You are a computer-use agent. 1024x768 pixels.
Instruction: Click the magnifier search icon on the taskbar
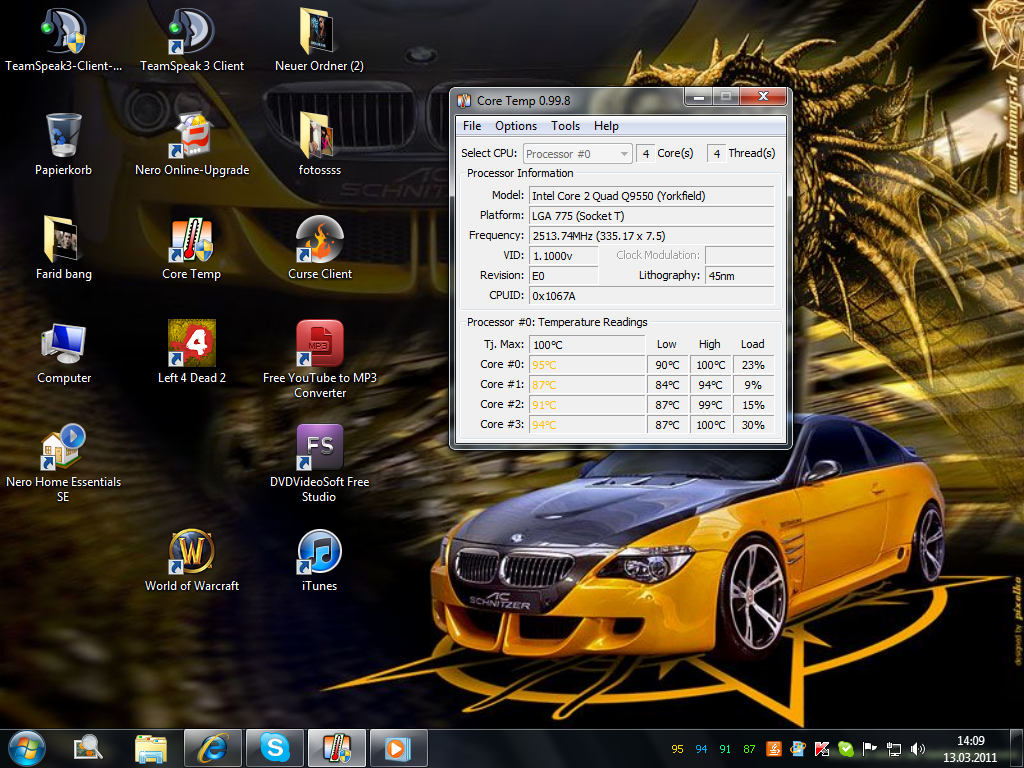click(88, 748)
